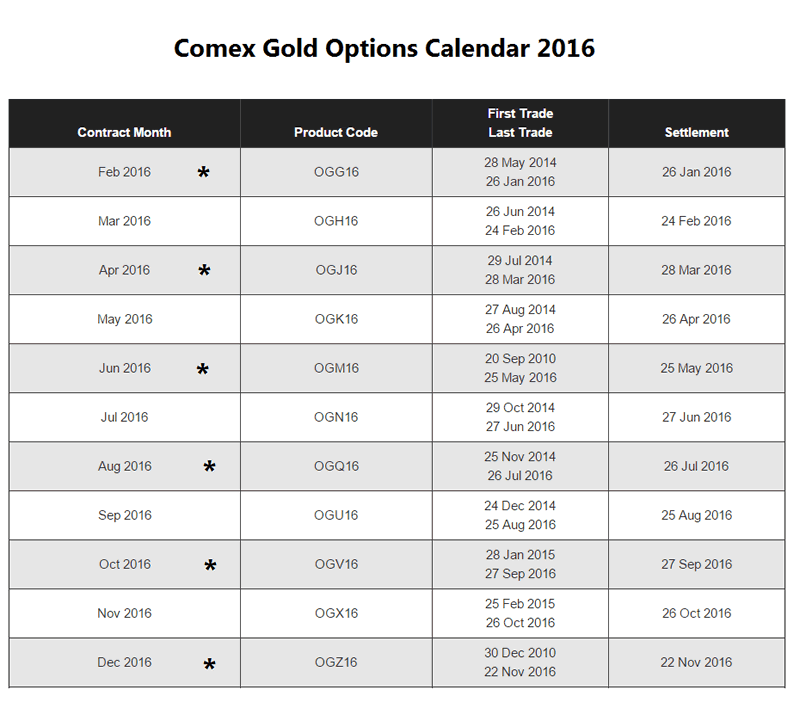Click the Nov 2016 contract month cell
The width and height of the screenshot is (800, 709).
pos(124,613)
